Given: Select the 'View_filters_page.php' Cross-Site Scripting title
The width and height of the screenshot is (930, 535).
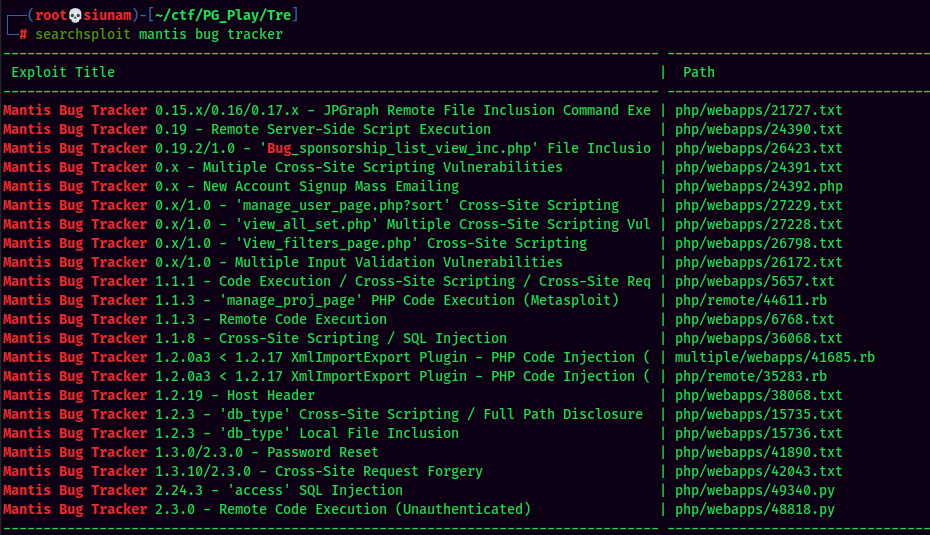Looking at the screenshot, I should tap(295, 243).
